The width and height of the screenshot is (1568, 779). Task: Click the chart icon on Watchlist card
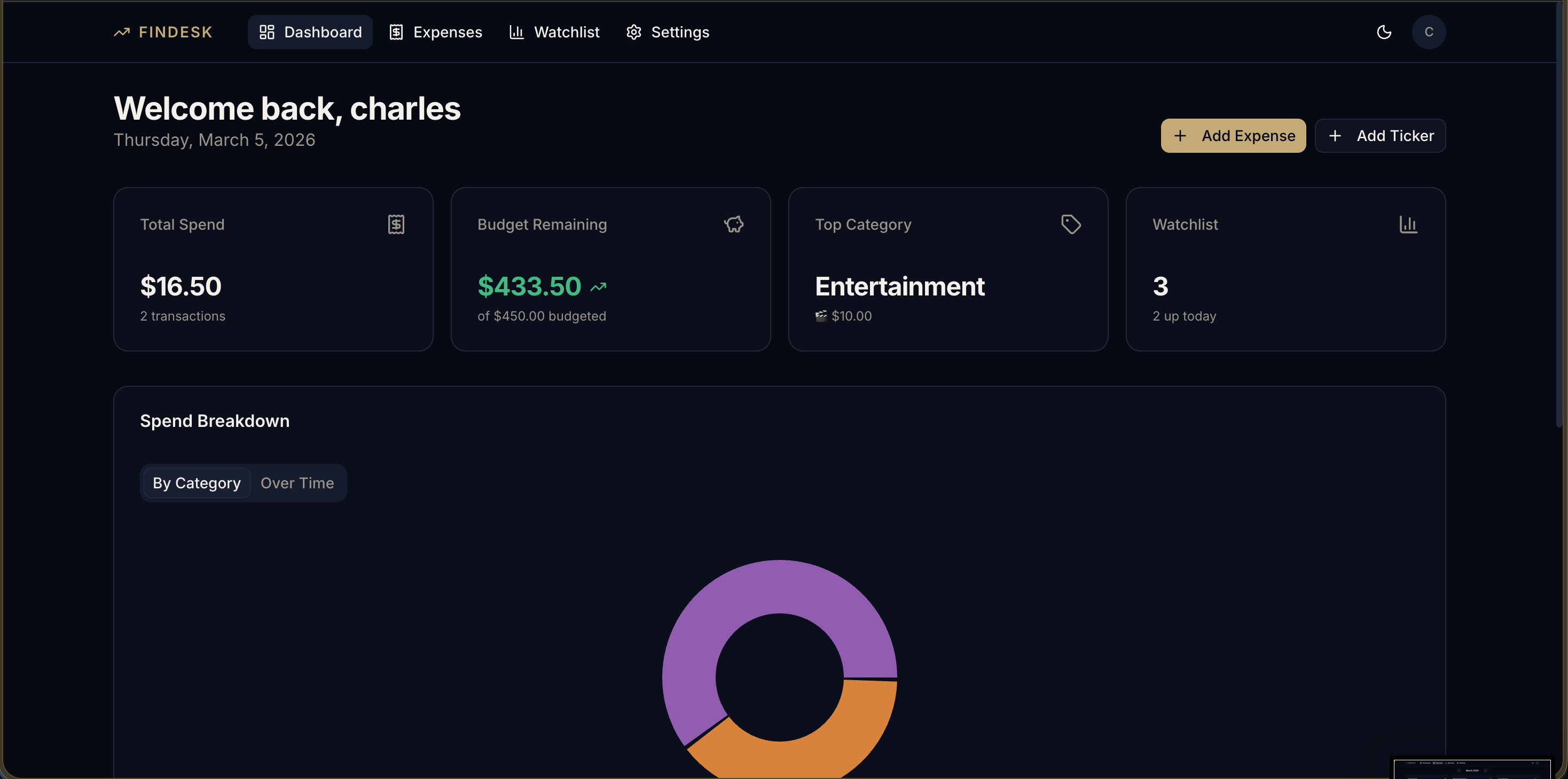(1408, 224)
